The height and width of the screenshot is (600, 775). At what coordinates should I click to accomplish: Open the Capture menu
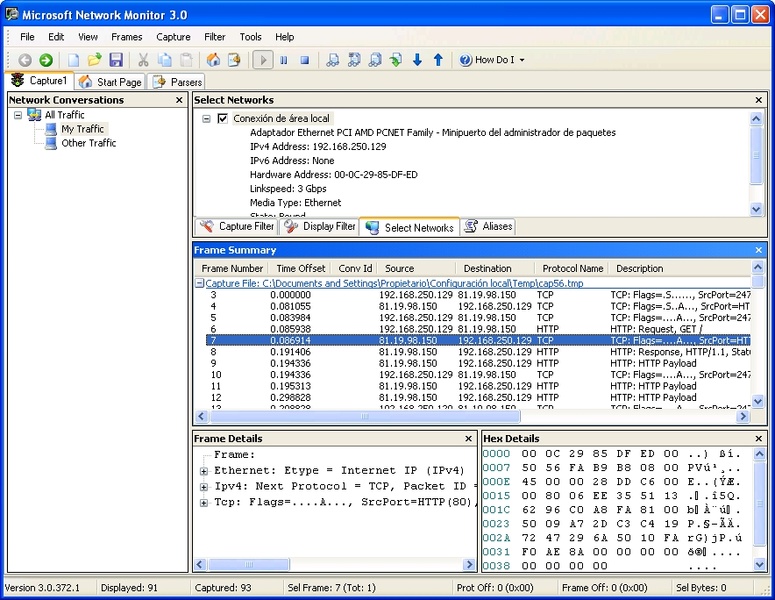tap(173, 37)
